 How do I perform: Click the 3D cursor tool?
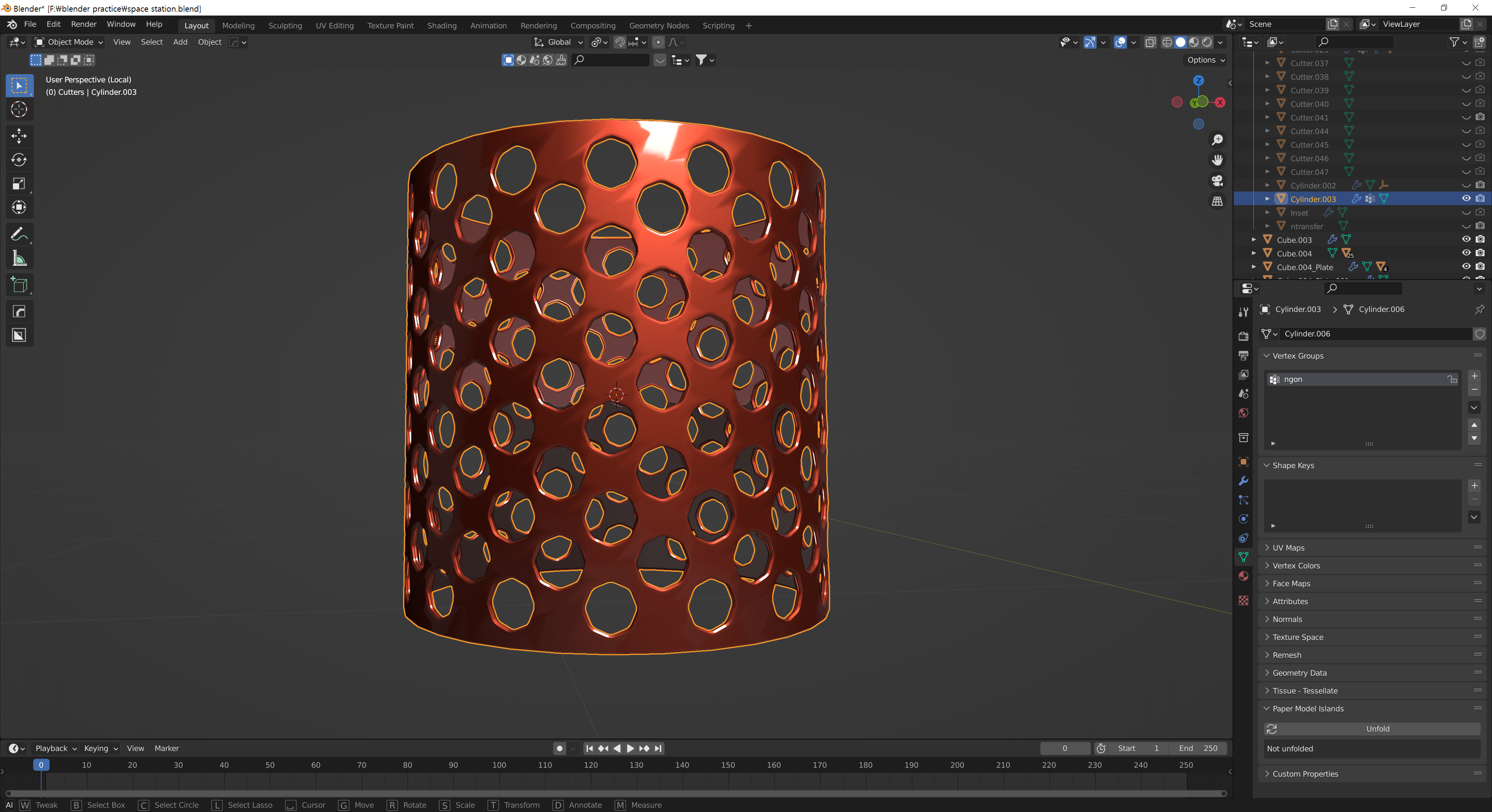[x=19, y=110]
